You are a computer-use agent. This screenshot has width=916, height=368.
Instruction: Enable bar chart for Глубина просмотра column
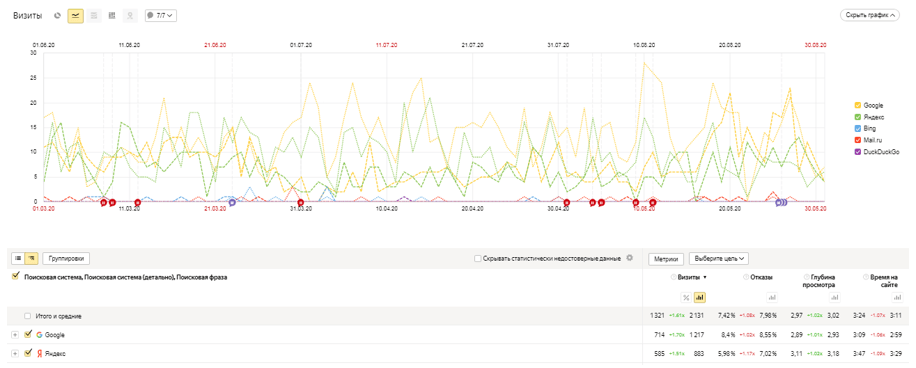pos(835,297)
